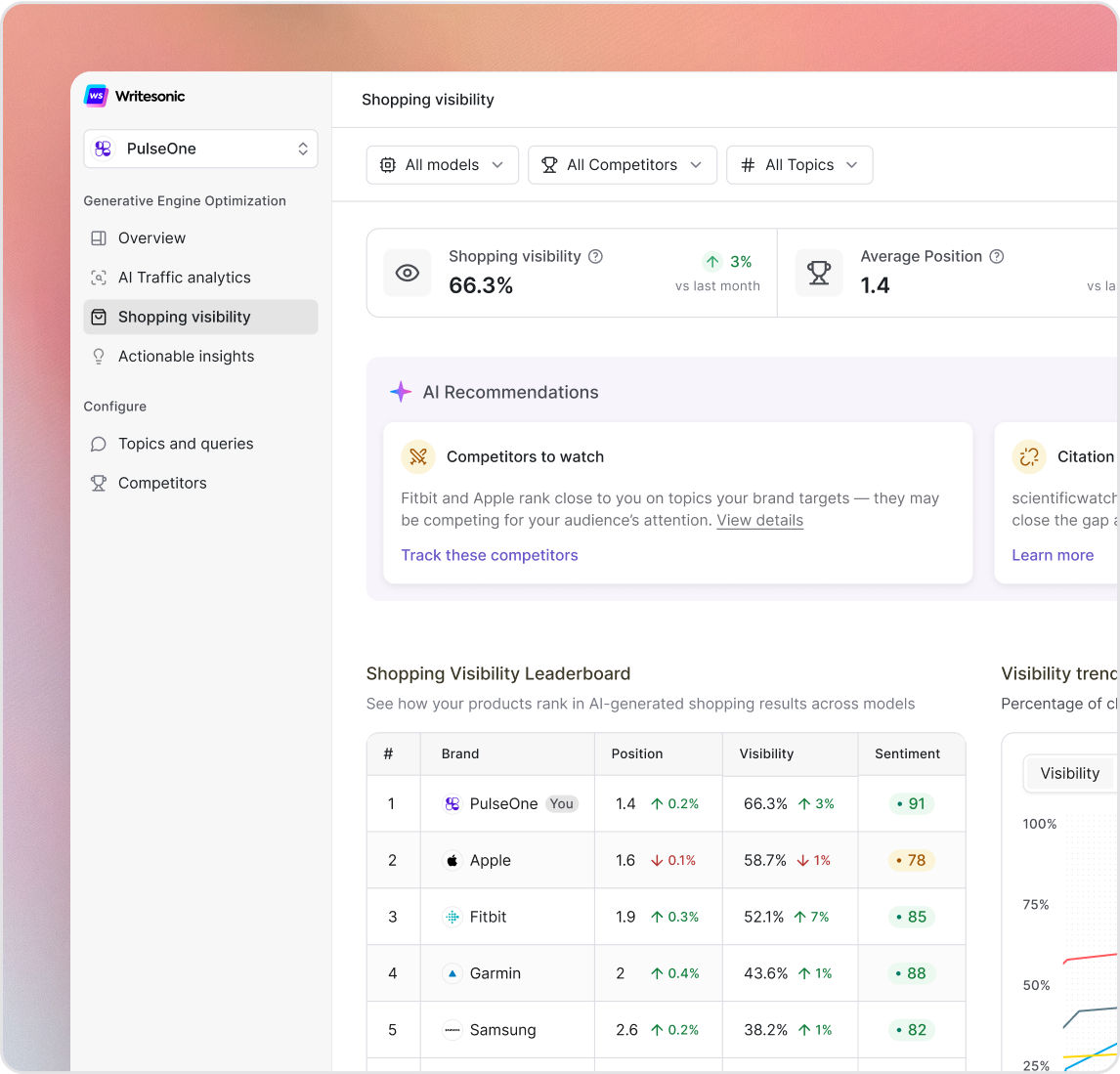Image resolution: width=1120 pixels, height=1074 pixels.
Task: Click Samsung position value 2.6
Action: tap(626, 1030)
